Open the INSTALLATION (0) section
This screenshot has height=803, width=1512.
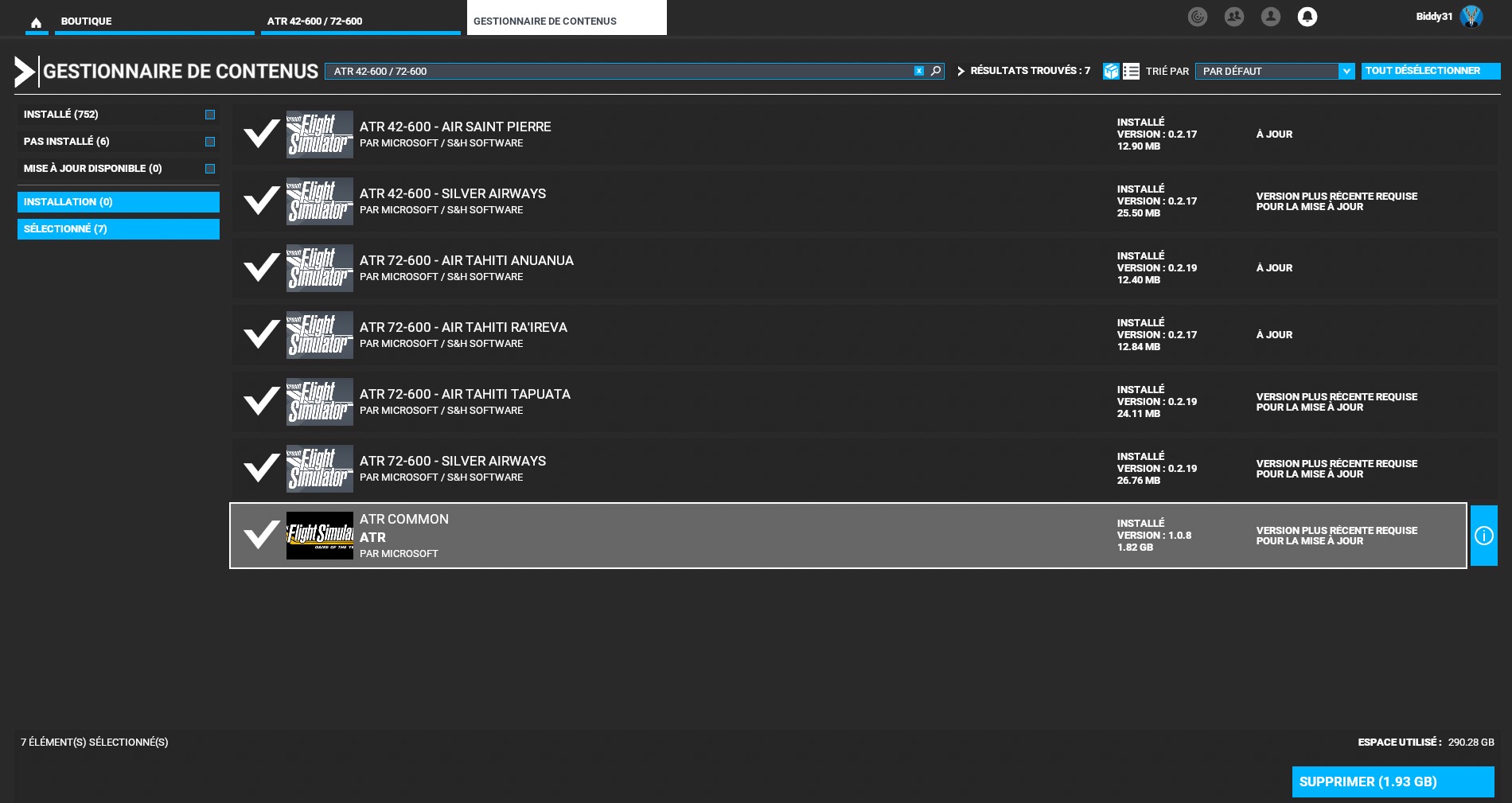pyautogui.click(x=119, y=202)
